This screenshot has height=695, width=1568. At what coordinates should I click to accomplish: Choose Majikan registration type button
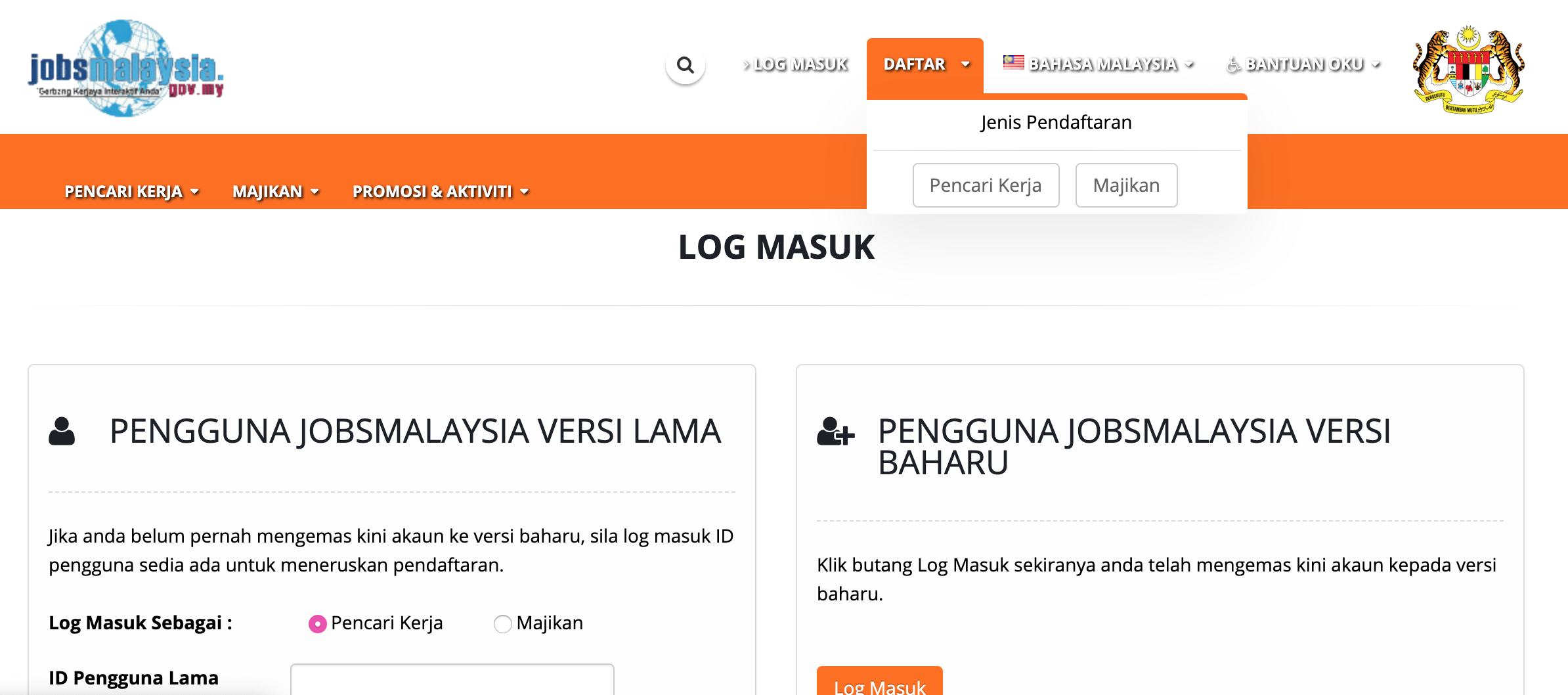coord(1126,185)
